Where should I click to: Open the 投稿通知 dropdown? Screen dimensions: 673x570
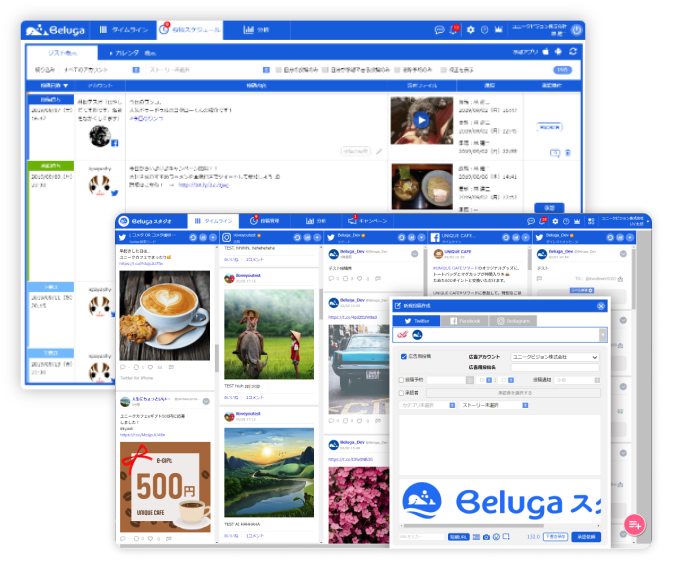pos(576,380)
